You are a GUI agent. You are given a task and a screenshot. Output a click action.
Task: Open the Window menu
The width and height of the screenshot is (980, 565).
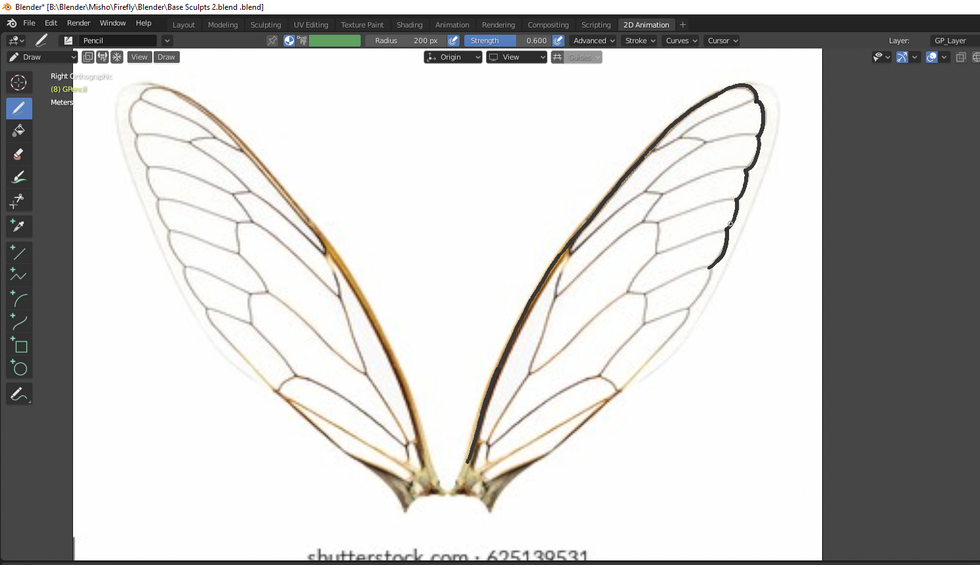pyautogui.click(x=112, y=23)
